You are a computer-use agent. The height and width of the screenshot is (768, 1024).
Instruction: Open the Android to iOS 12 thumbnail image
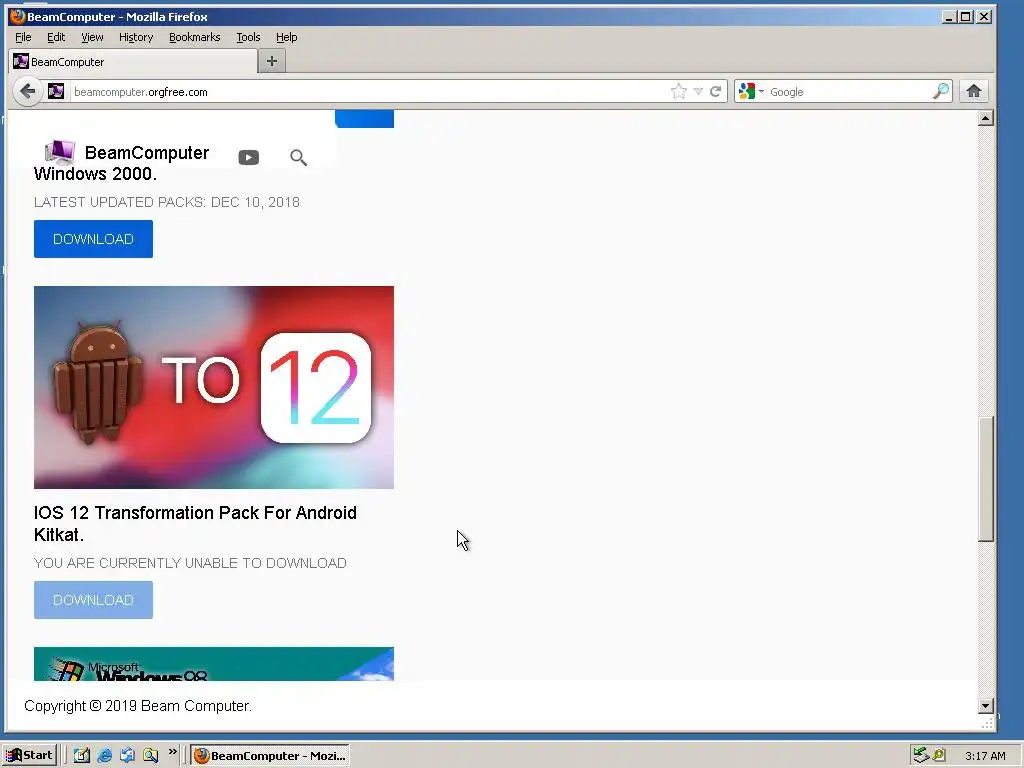tap(214, 387)
